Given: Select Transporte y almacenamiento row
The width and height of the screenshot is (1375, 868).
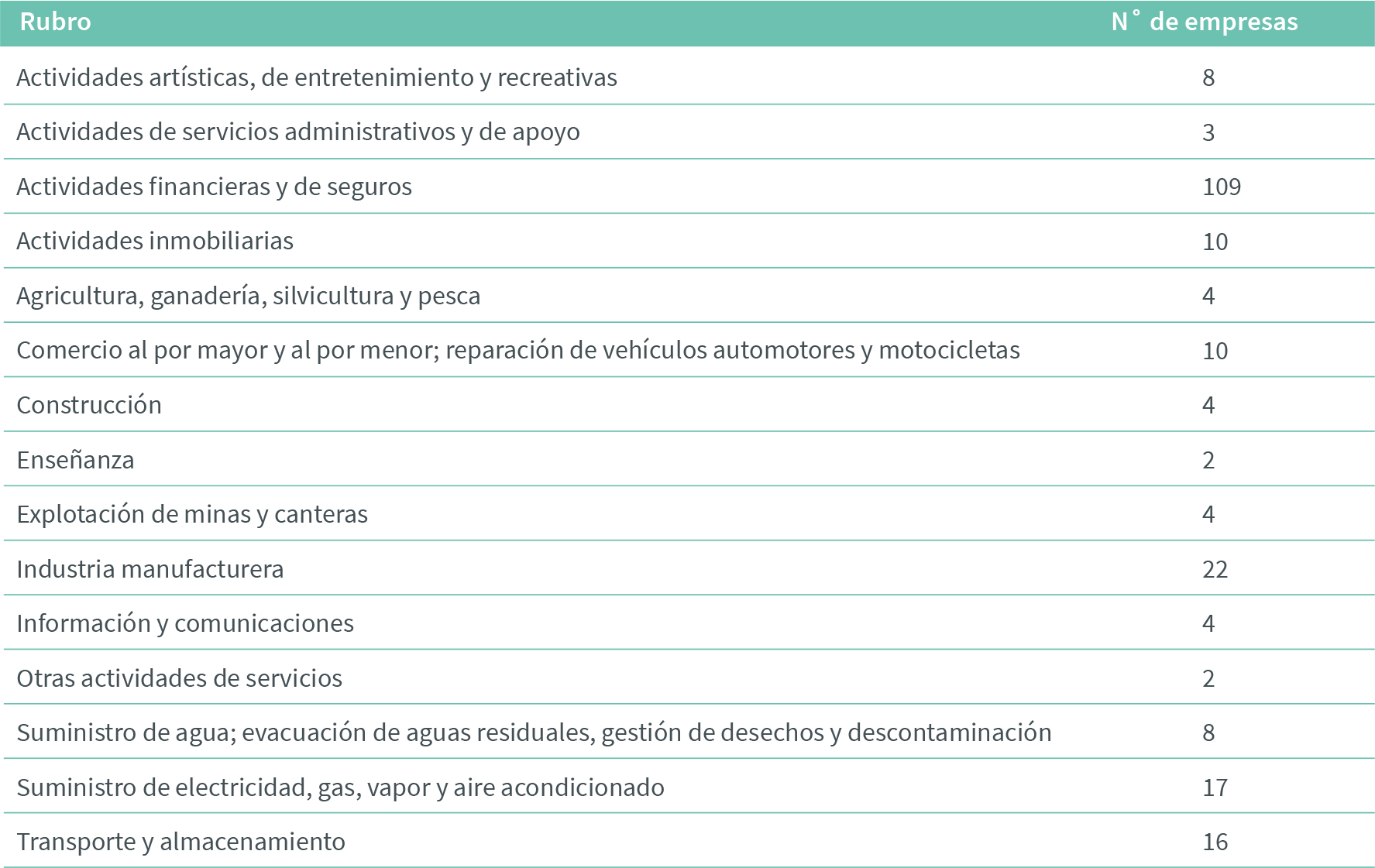Looking at the screenshot, I should [x=180, y=842].
